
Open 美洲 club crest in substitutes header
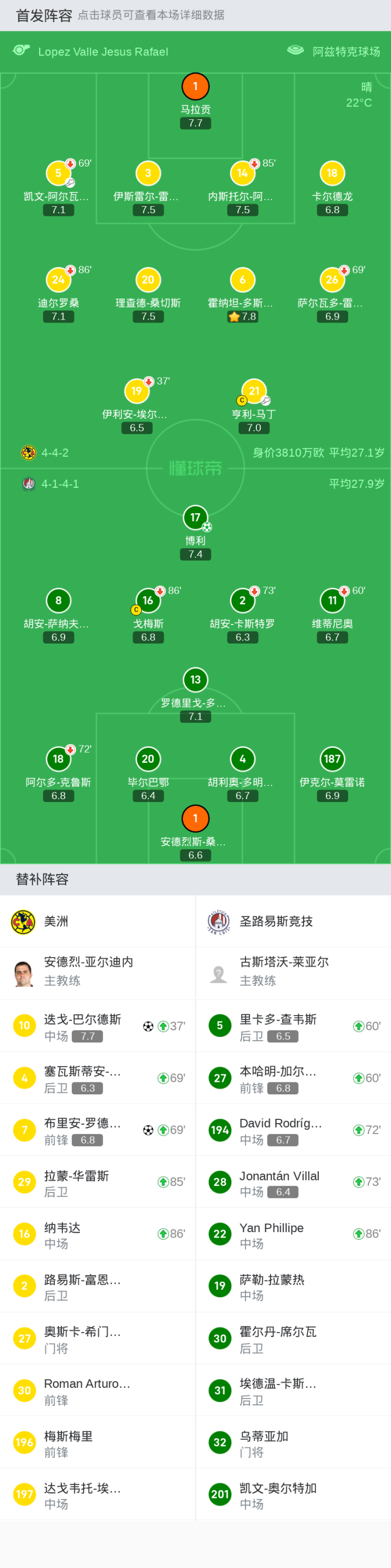tap(23, 922)
